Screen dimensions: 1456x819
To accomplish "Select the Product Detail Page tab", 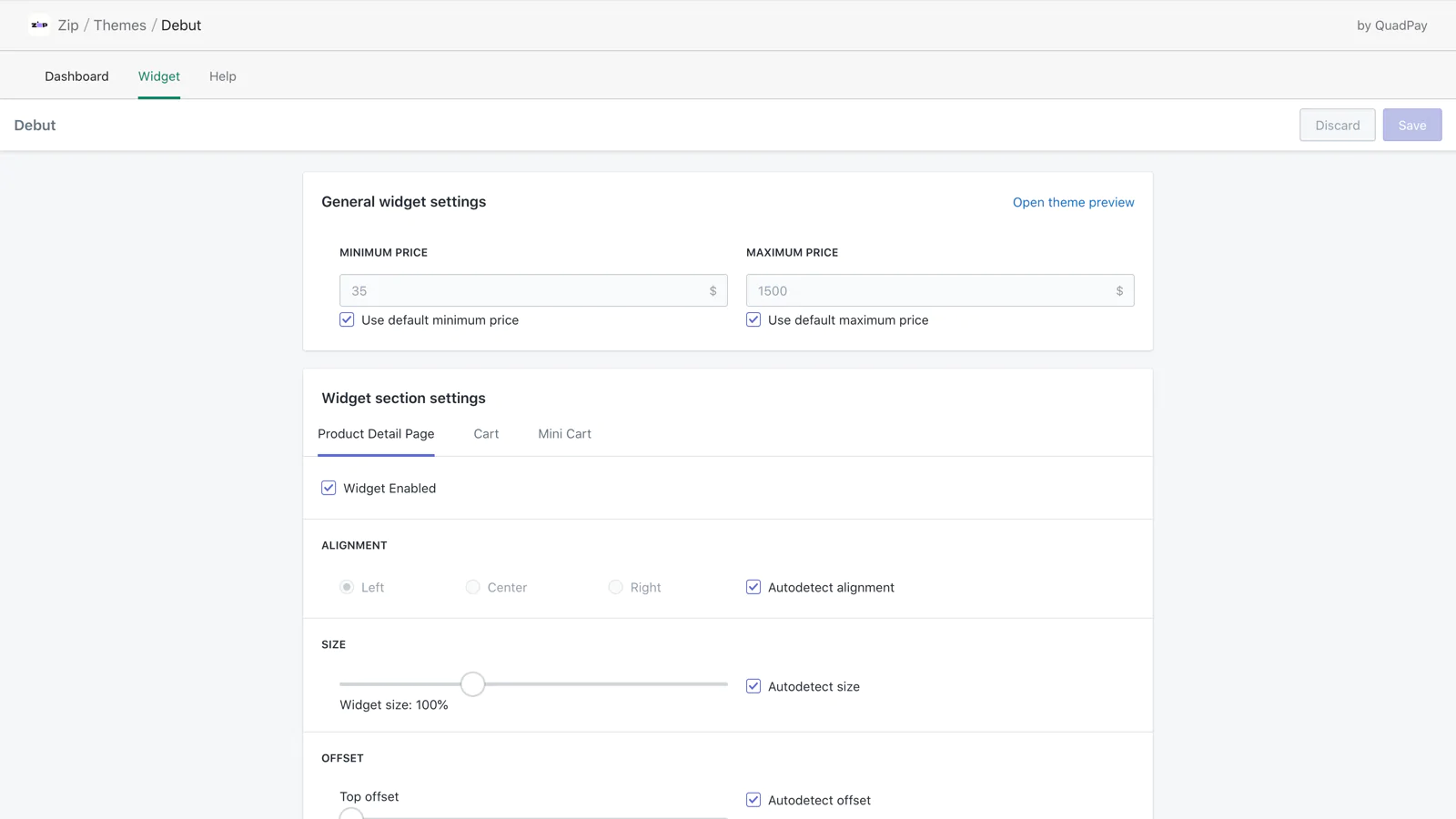I will [x=376, y=434].
